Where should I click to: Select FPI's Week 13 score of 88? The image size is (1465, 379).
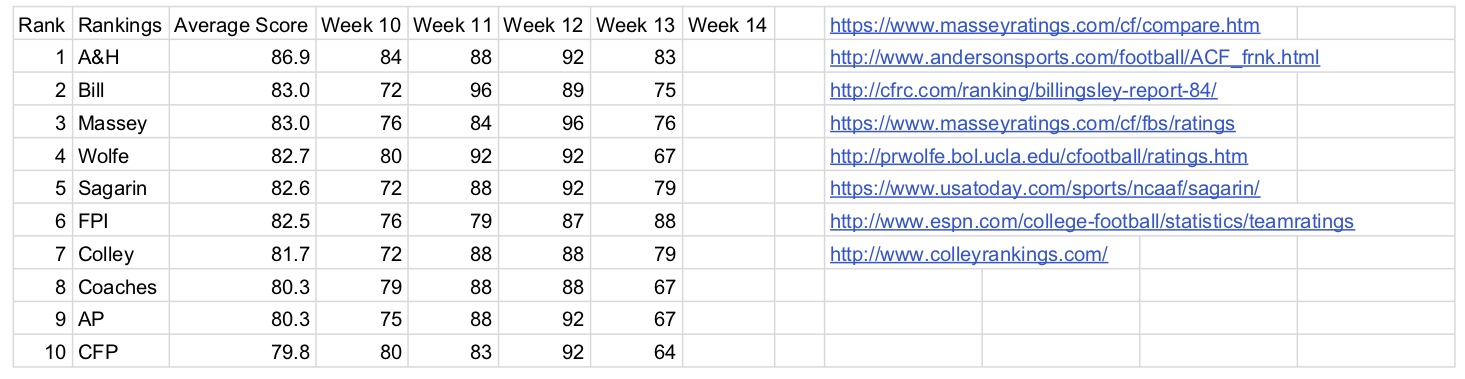(x=637, y=222)
